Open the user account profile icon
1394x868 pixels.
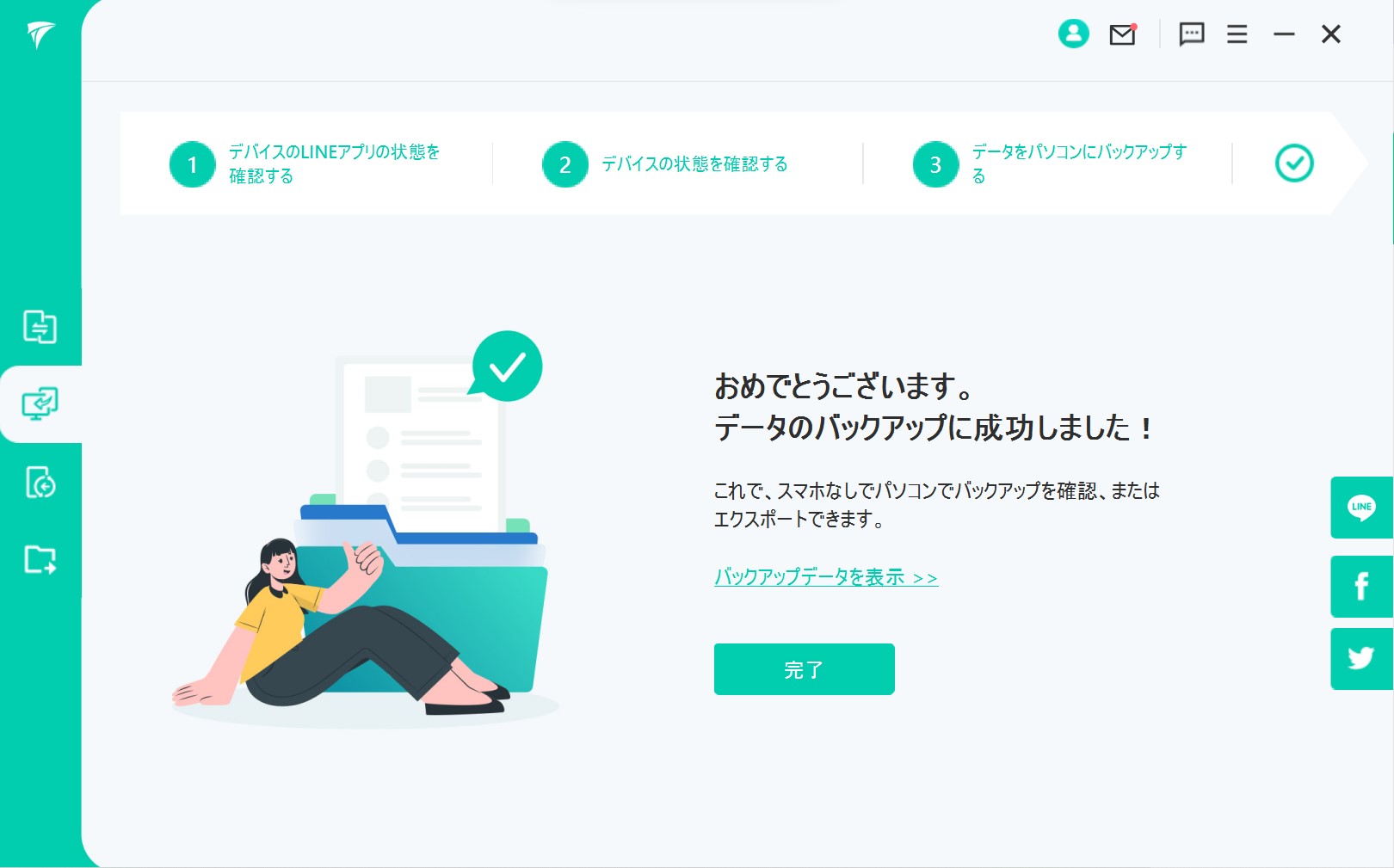(x=1073, y=34)
